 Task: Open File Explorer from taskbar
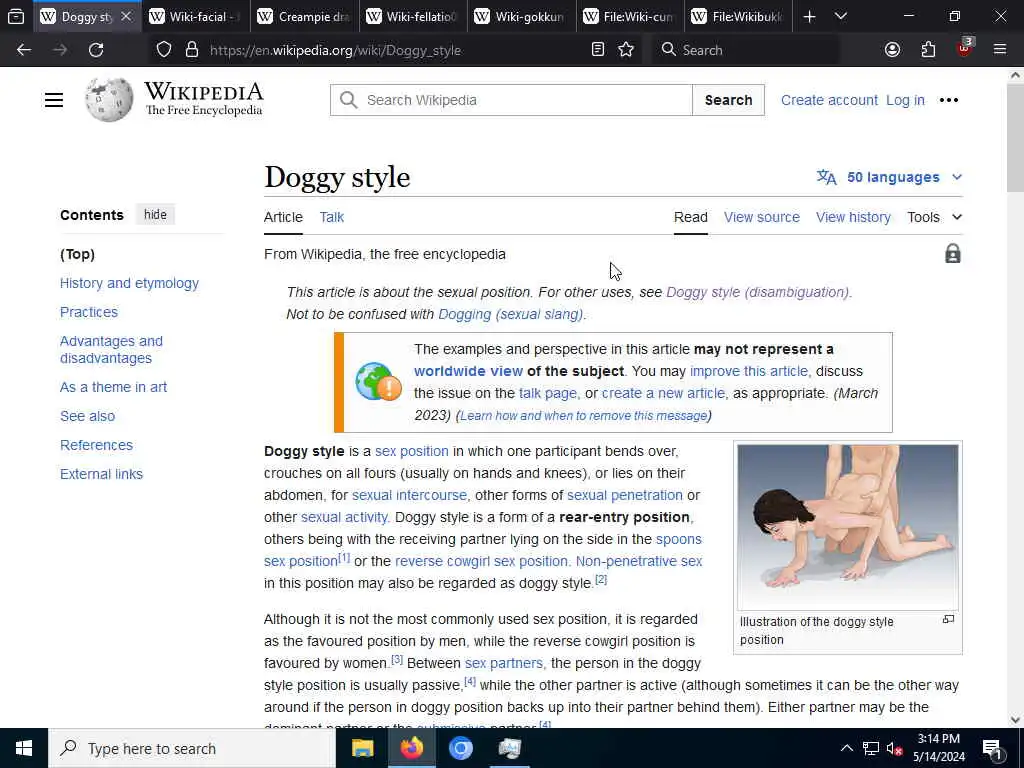[x=362, y=748]
